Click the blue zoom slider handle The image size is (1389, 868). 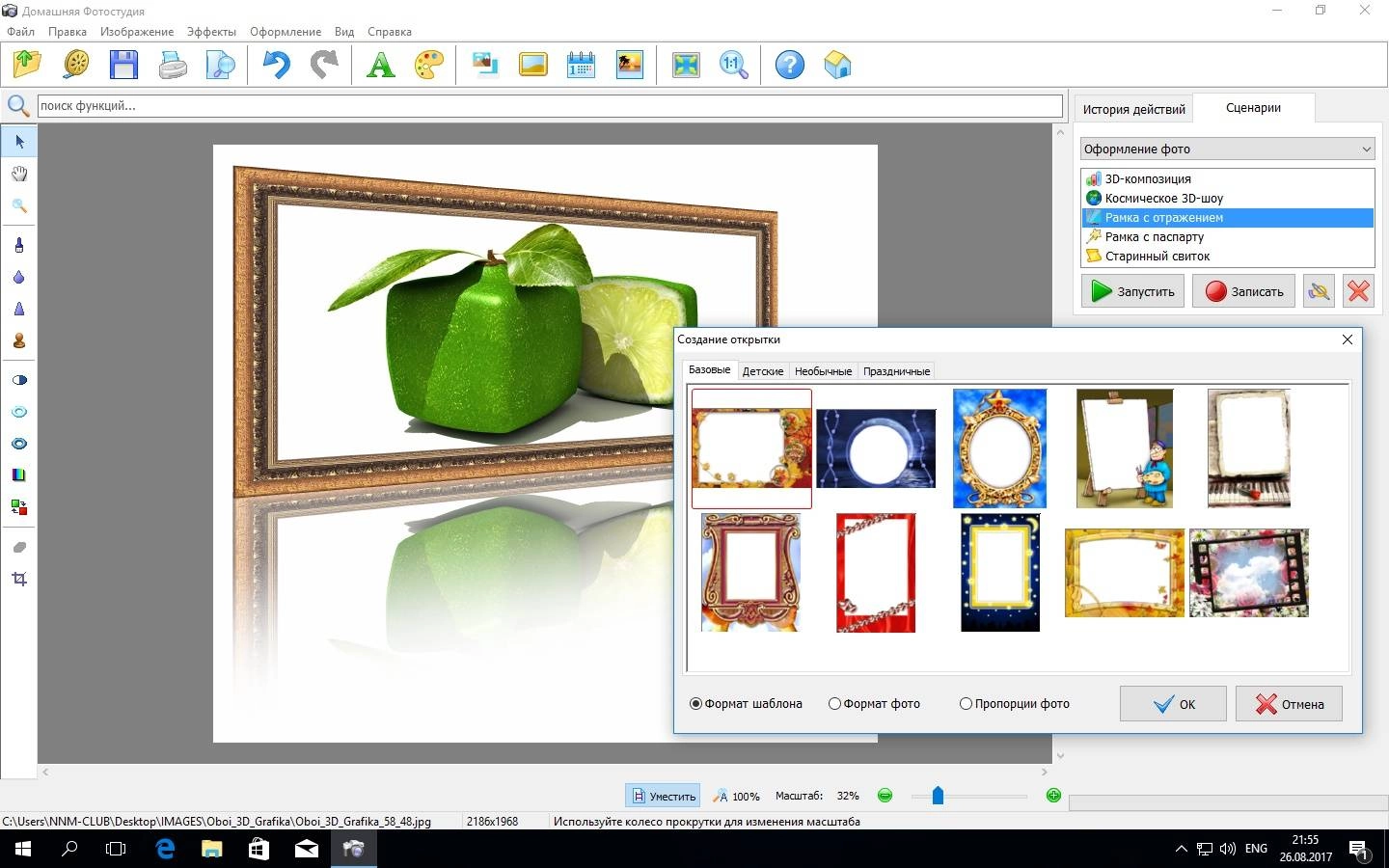coord(938,796)
